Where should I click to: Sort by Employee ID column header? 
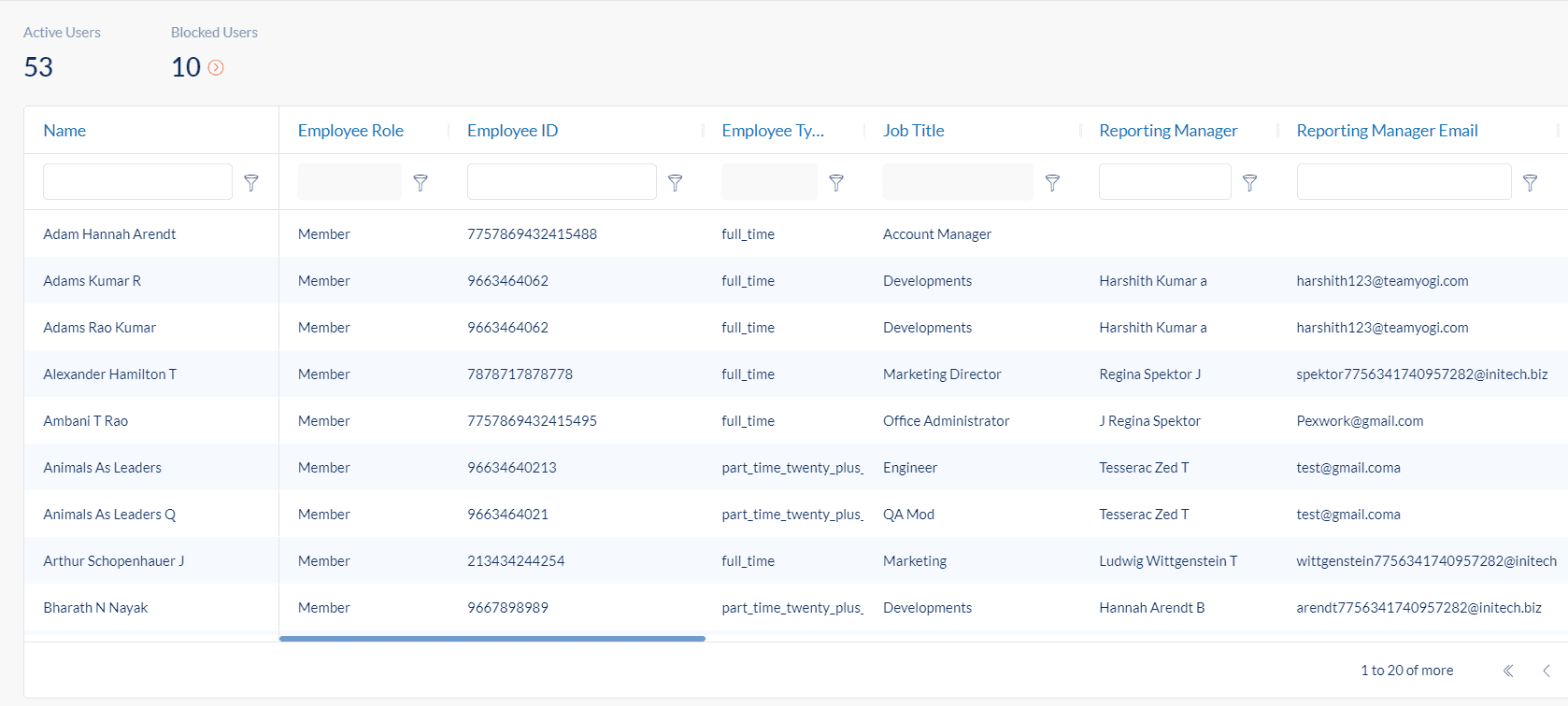[512, 131]
